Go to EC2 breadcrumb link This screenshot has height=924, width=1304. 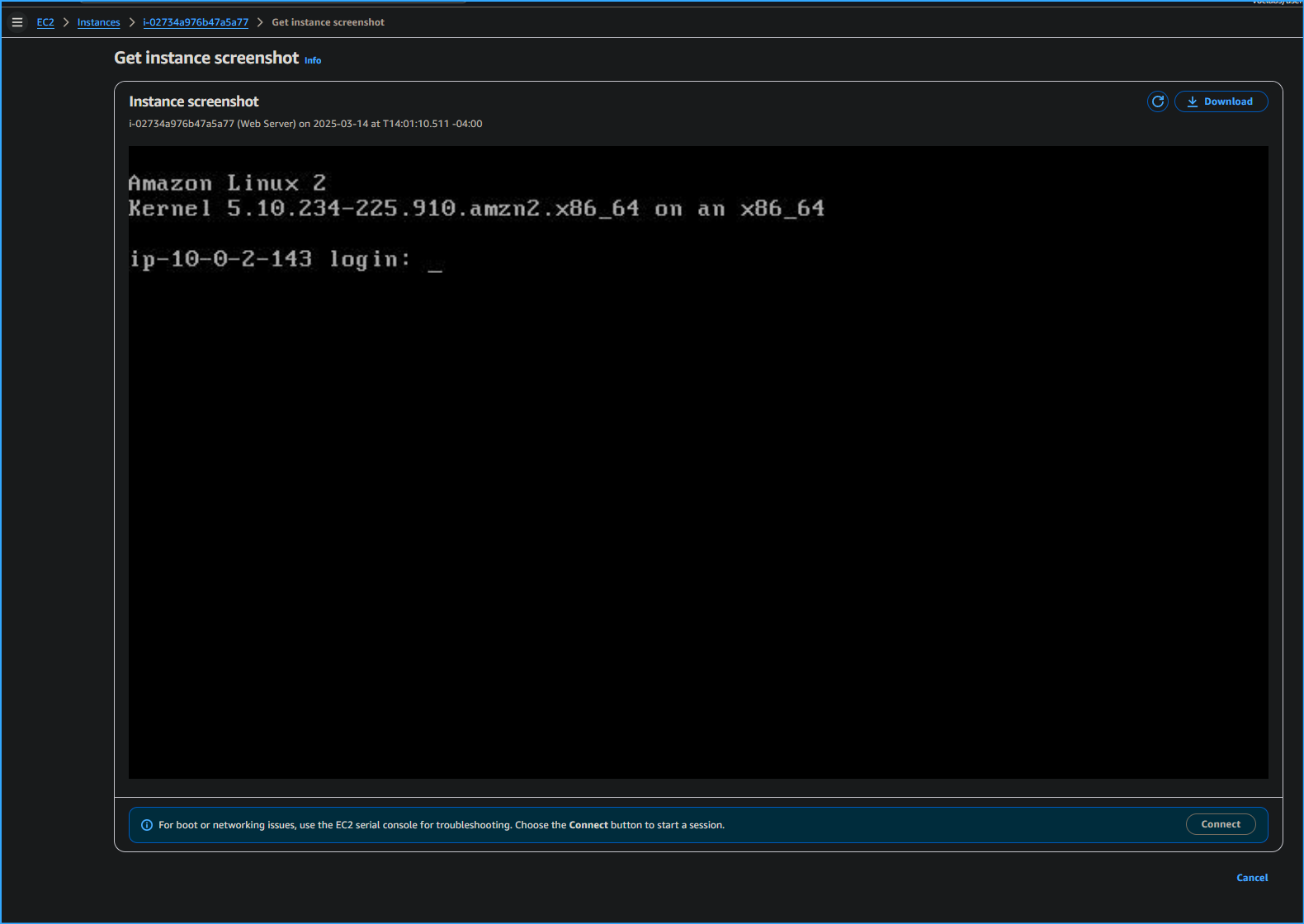[x=45, y=22]
